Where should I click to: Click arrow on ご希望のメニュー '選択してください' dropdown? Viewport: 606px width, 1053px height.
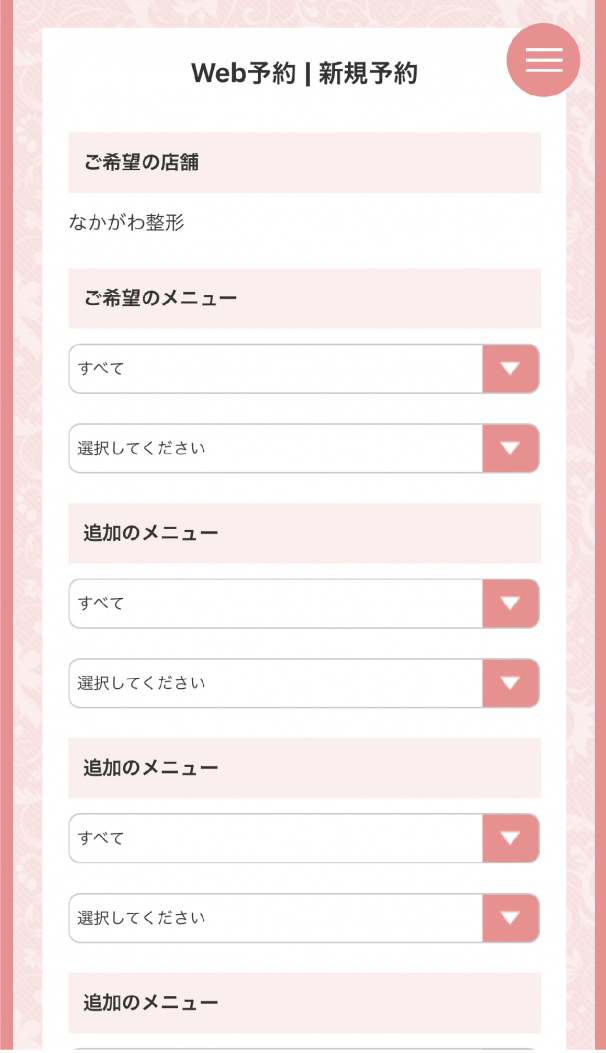[510, 448]
